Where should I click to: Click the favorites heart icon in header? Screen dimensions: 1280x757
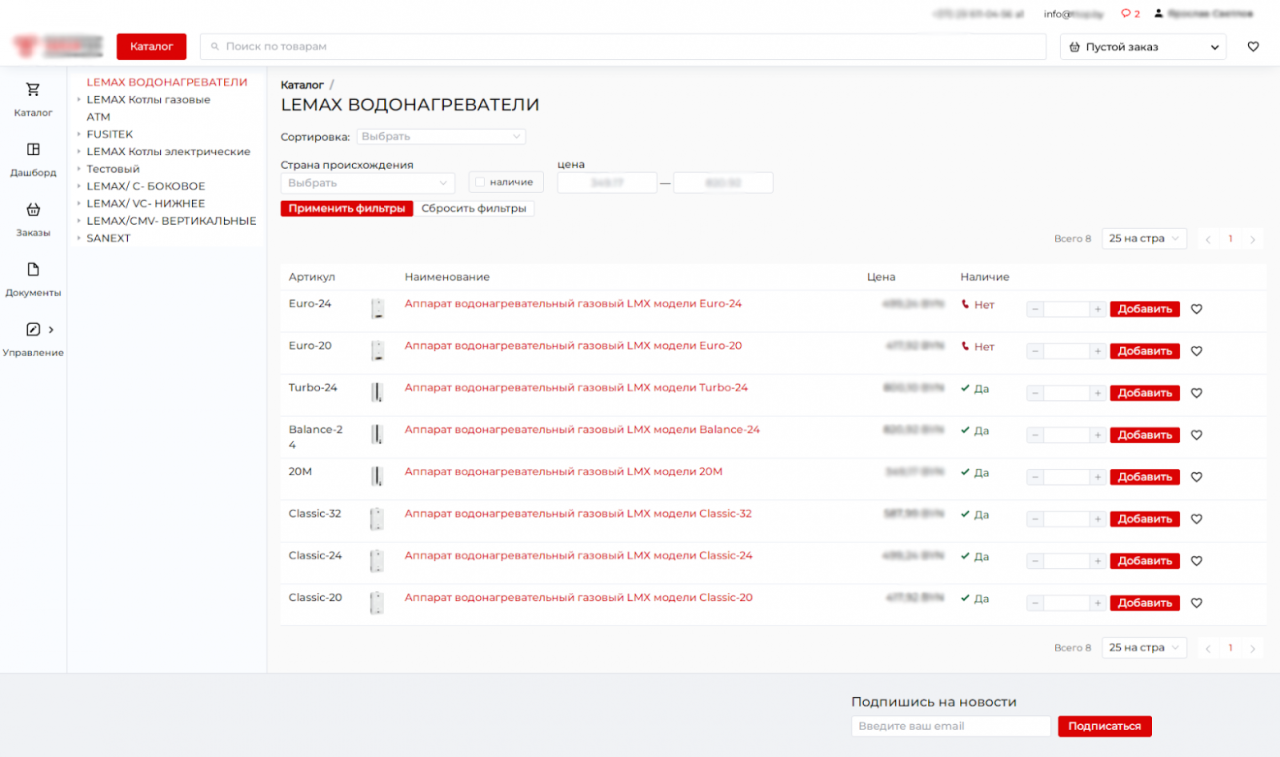point(1253,47)
